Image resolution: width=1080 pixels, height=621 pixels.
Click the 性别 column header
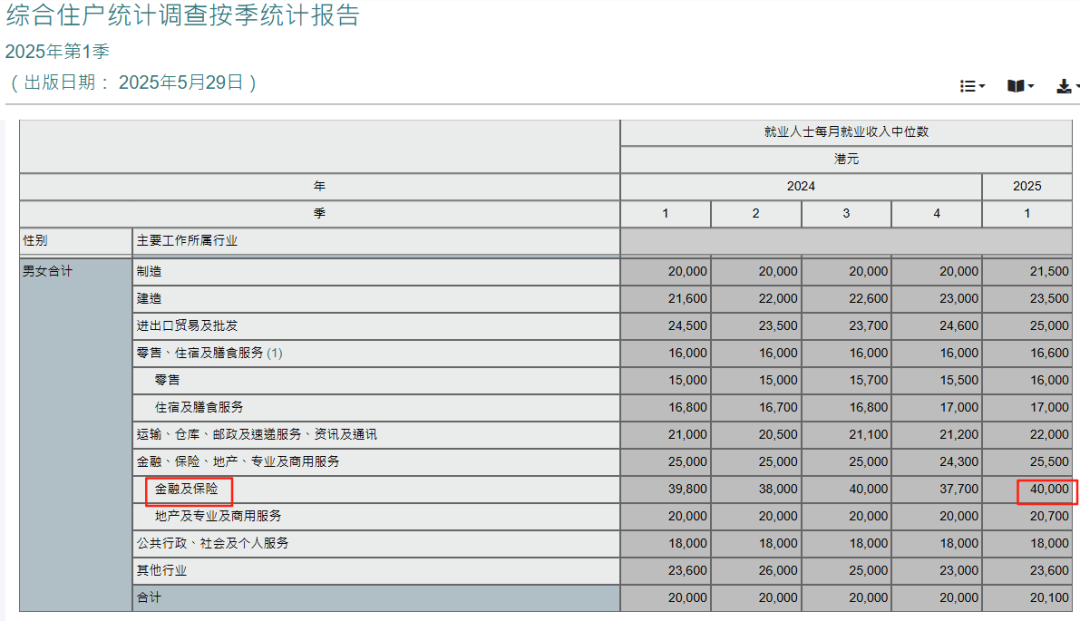point(35,241)
